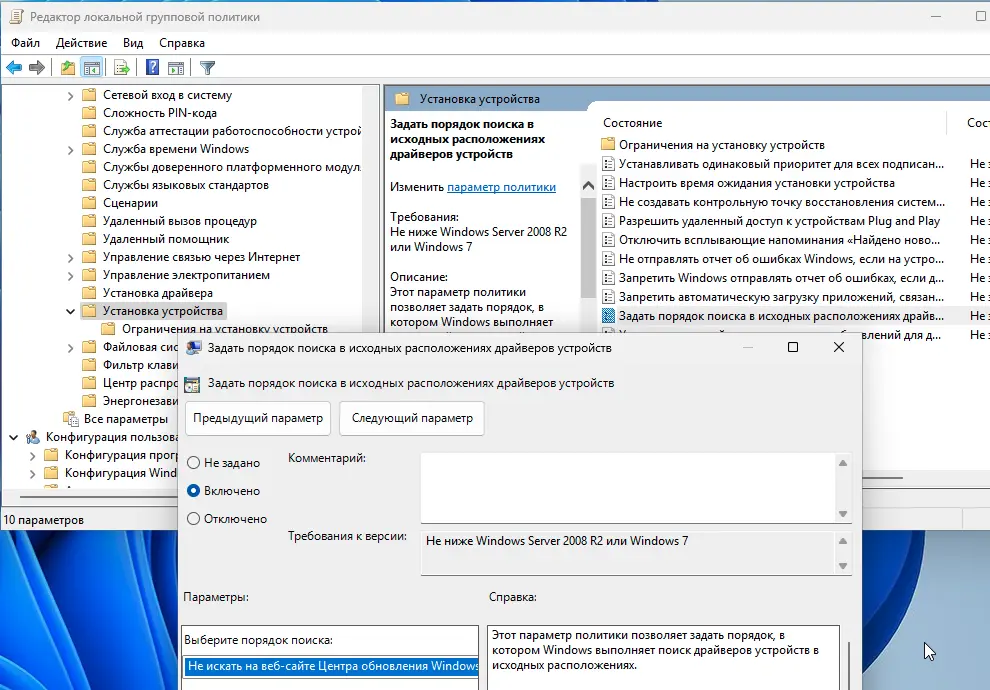Toggle the Show/Hide console tree icon
This screenshot has height=690, width=990.
(92, 67)
